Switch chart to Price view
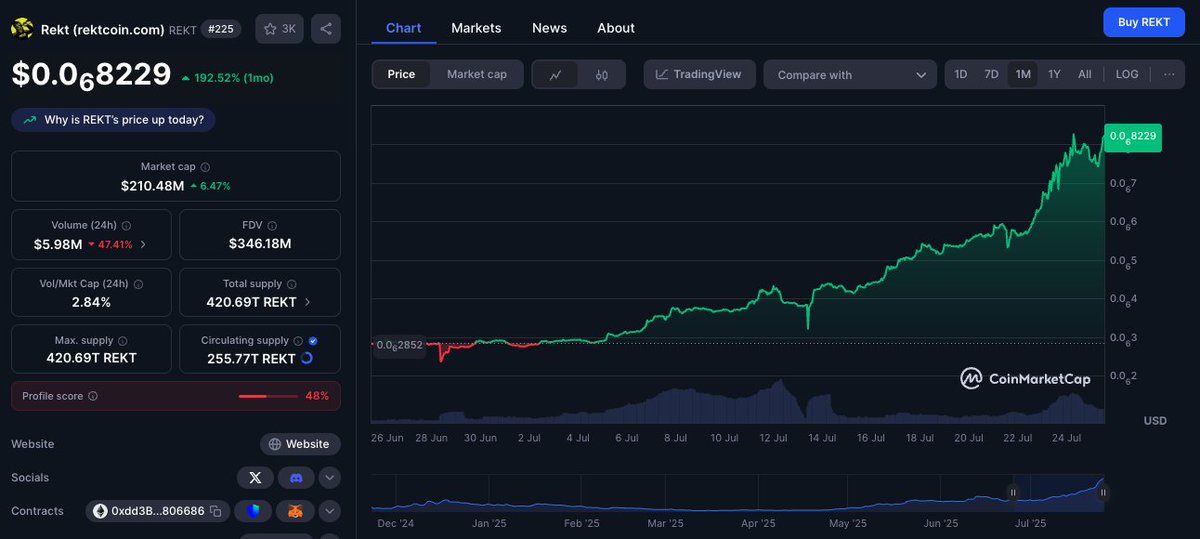This screenshot has width=1200, height=539. pyautogui.click(x=402, y=74)
